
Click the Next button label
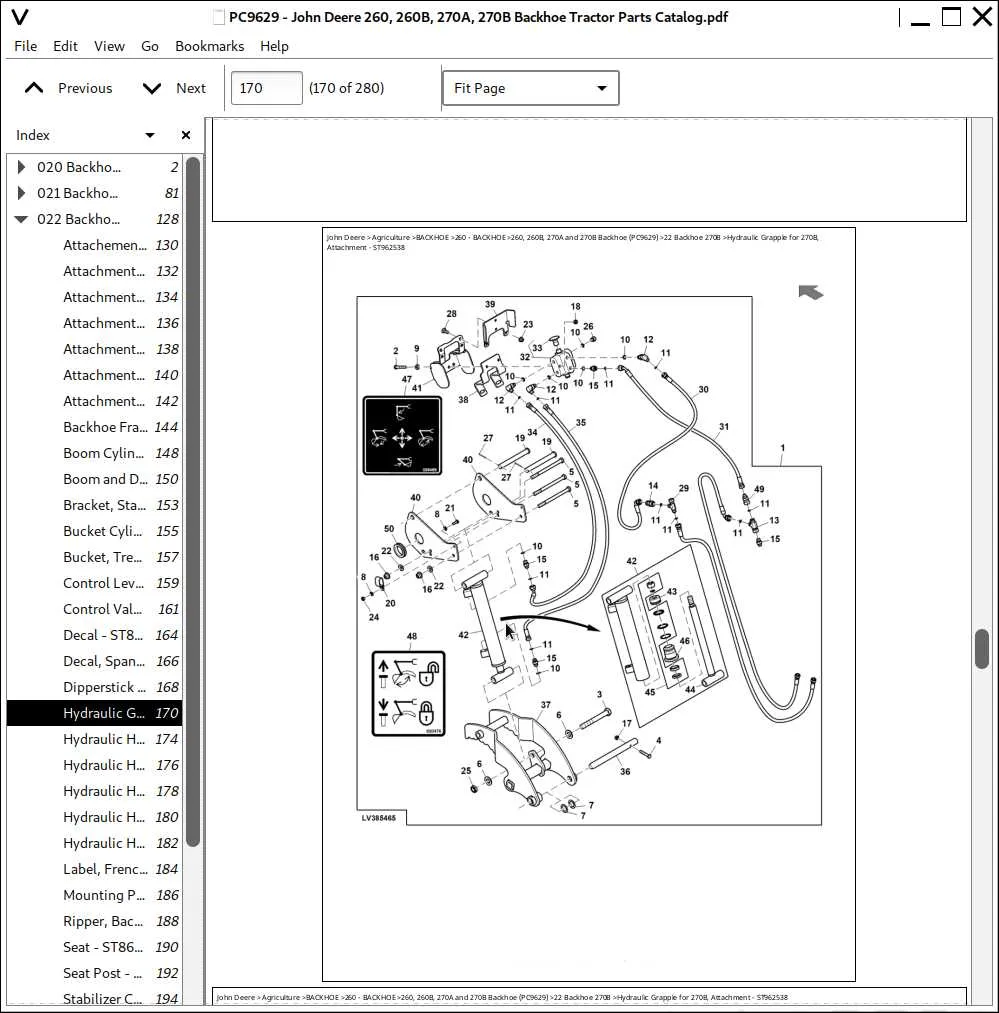[191, 88]
